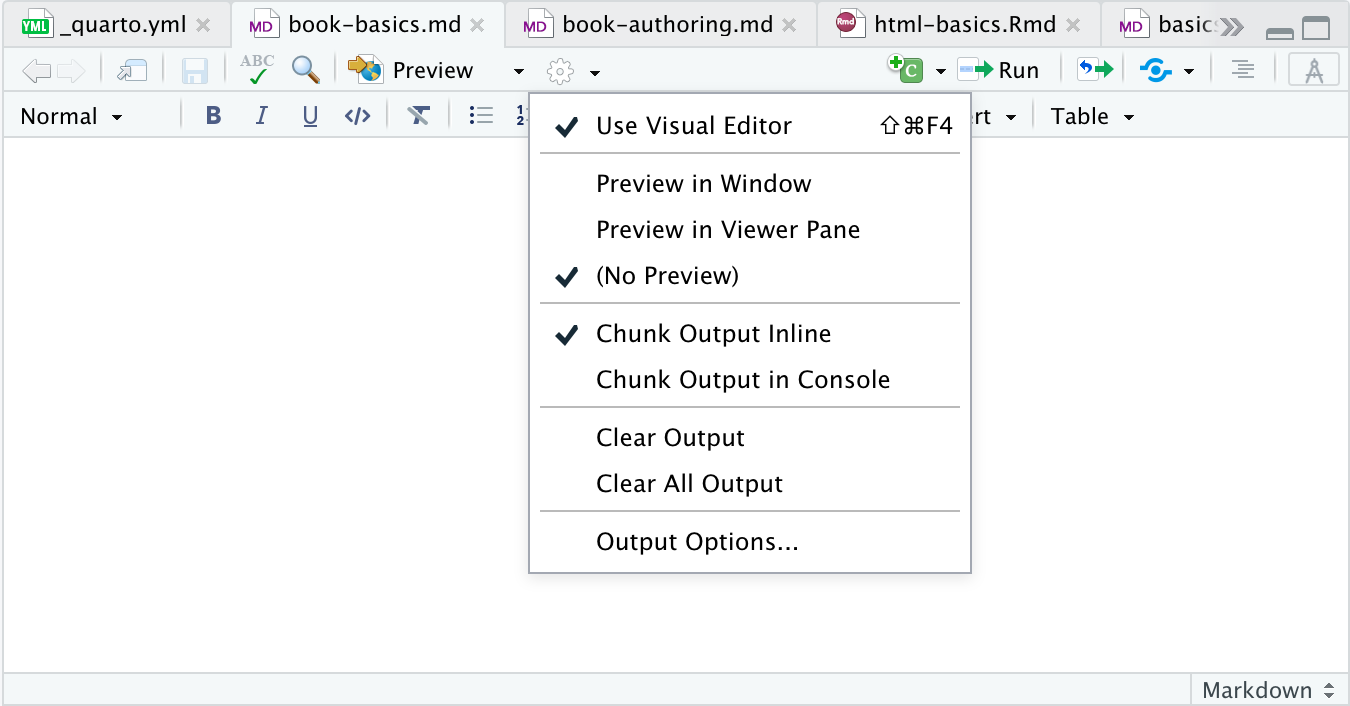Select the (No Preview) option
Viewport: 1350px width, 706px height.
tap(667, 276)
